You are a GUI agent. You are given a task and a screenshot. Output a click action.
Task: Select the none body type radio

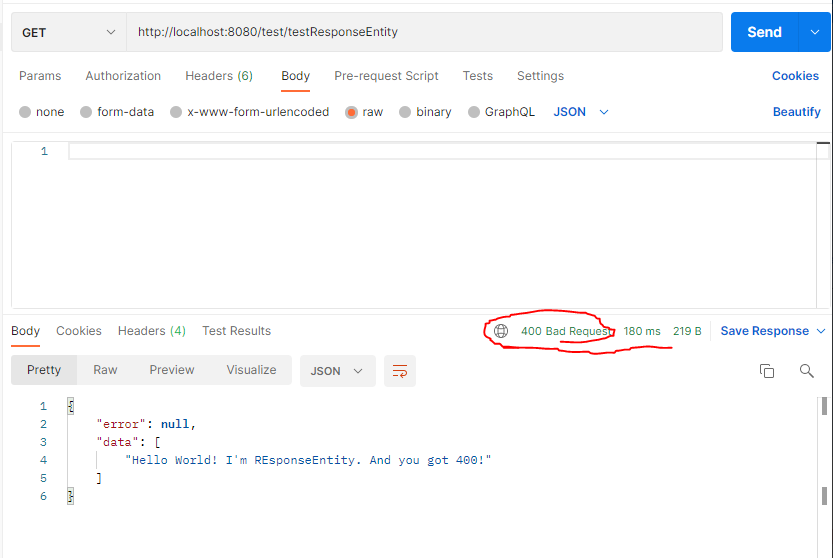(25, 112)
